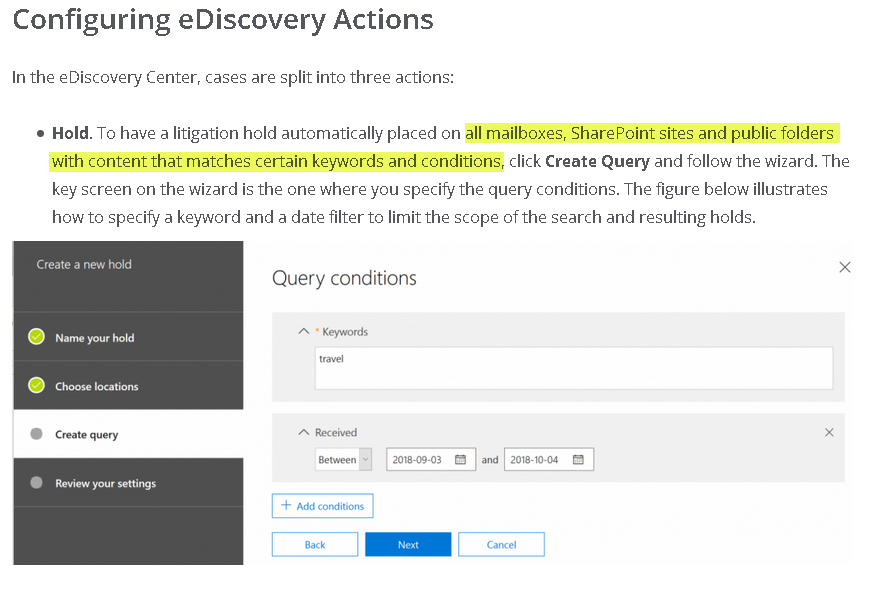The width and height of the screenshot is (877, 589).
Task: Click the Keywords label
Action: [345, 332]
